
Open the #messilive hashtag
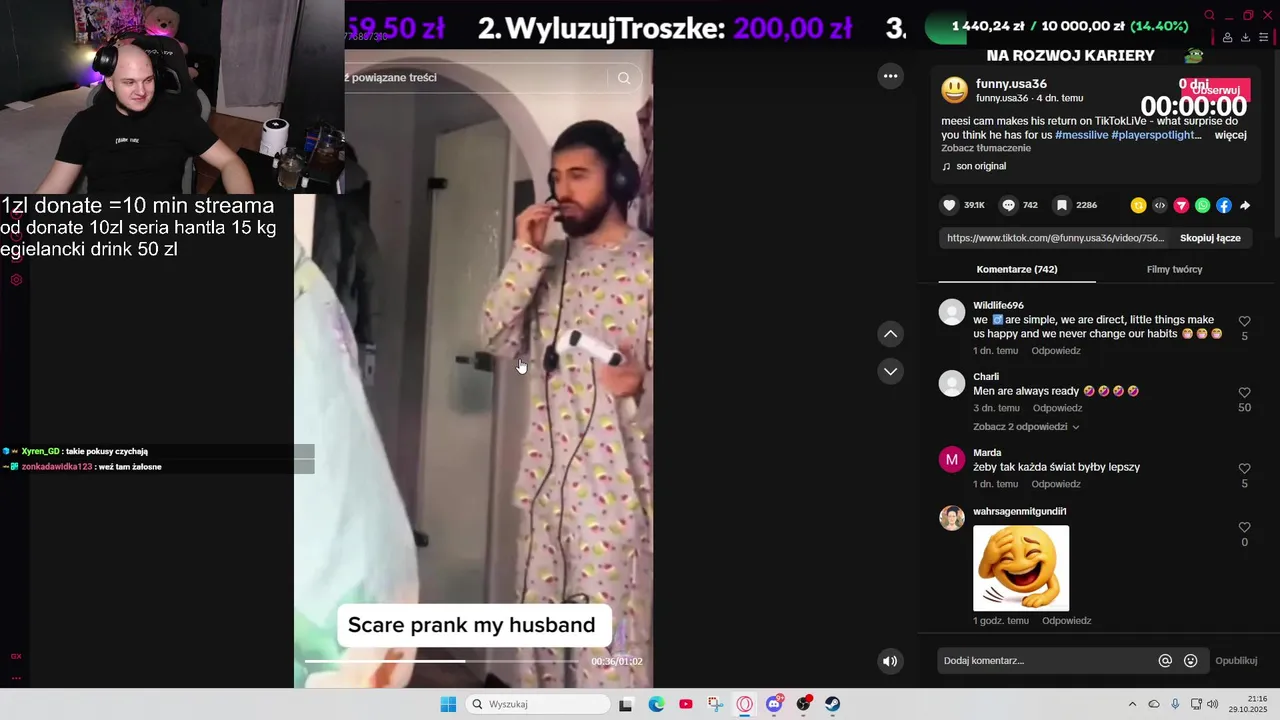tap(1081, 135)
